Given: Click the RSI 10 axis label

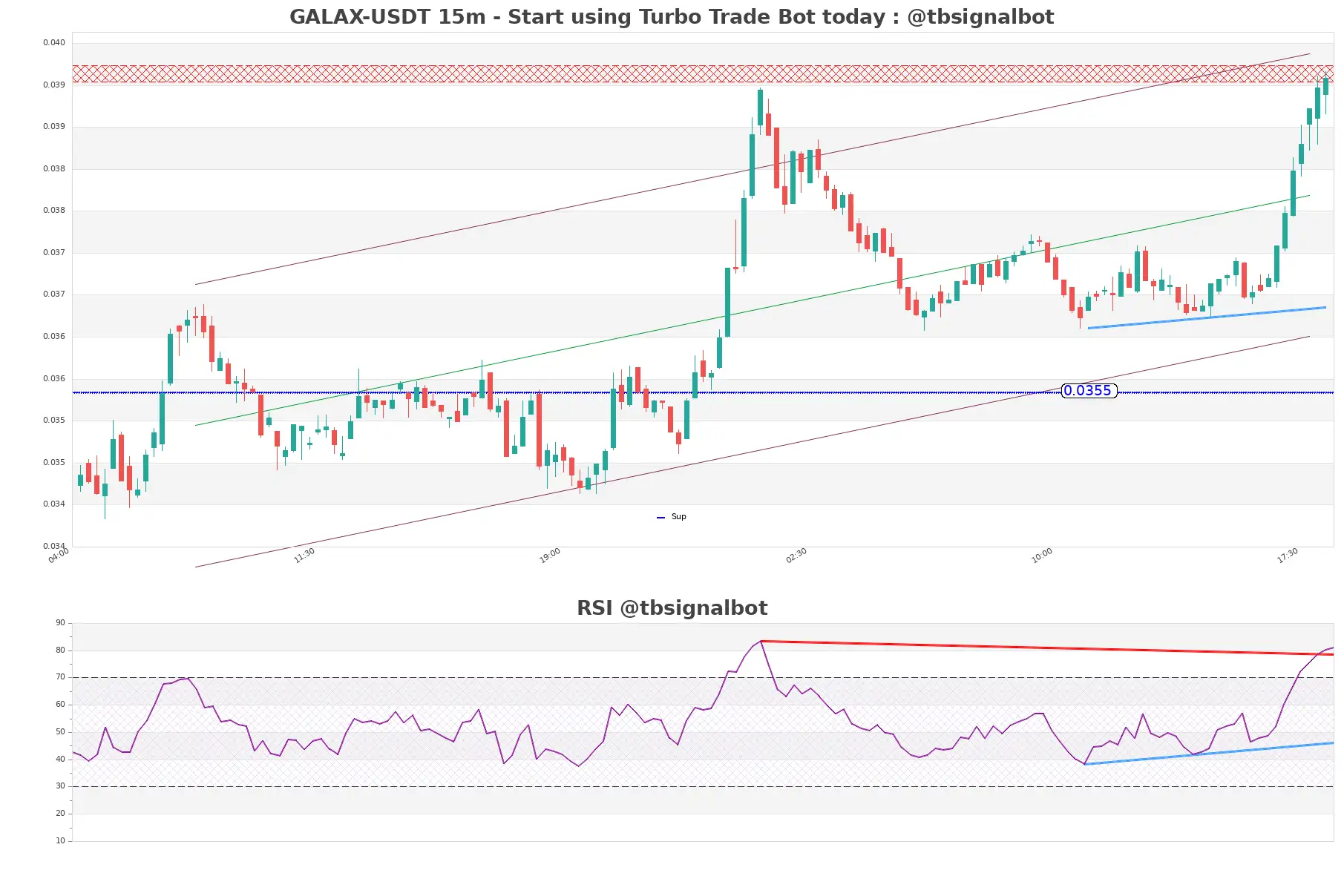Looking at the screenshot, I should (60, 841).
